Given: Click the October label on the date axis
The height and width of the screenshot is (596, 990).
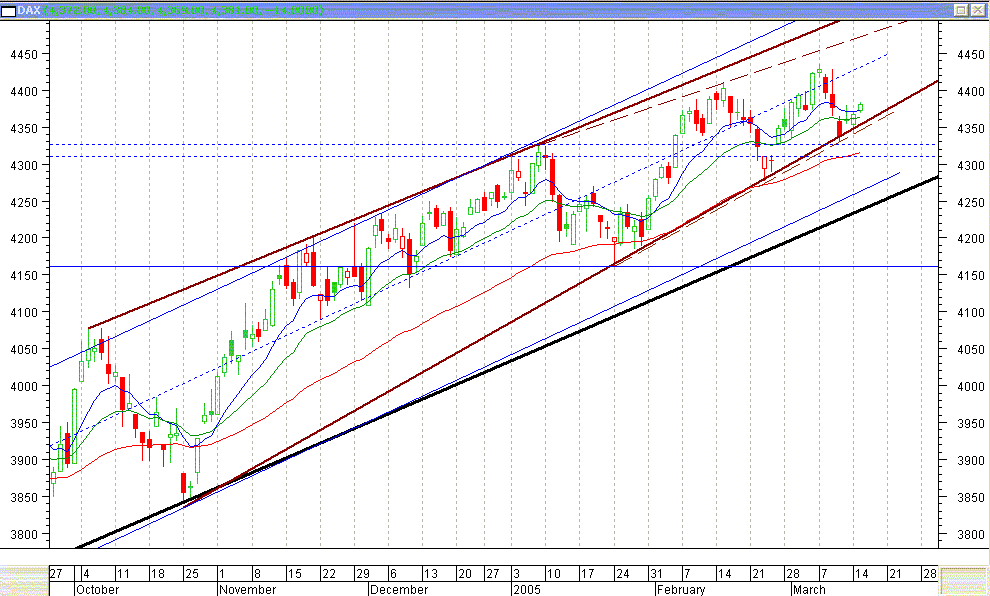Looking at the screenshot, I should 100,590.
